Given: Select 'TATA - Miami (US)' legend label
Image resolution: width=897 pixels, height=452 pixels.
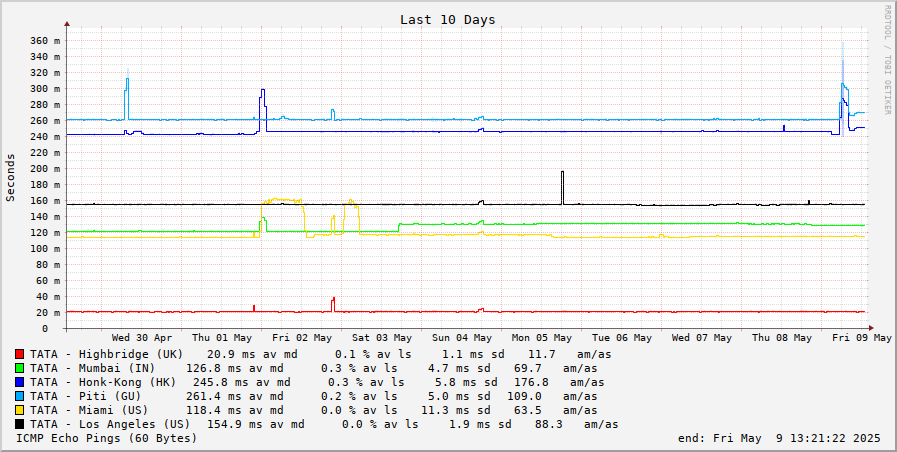Looking at the screenshot, I should point(89,410).
